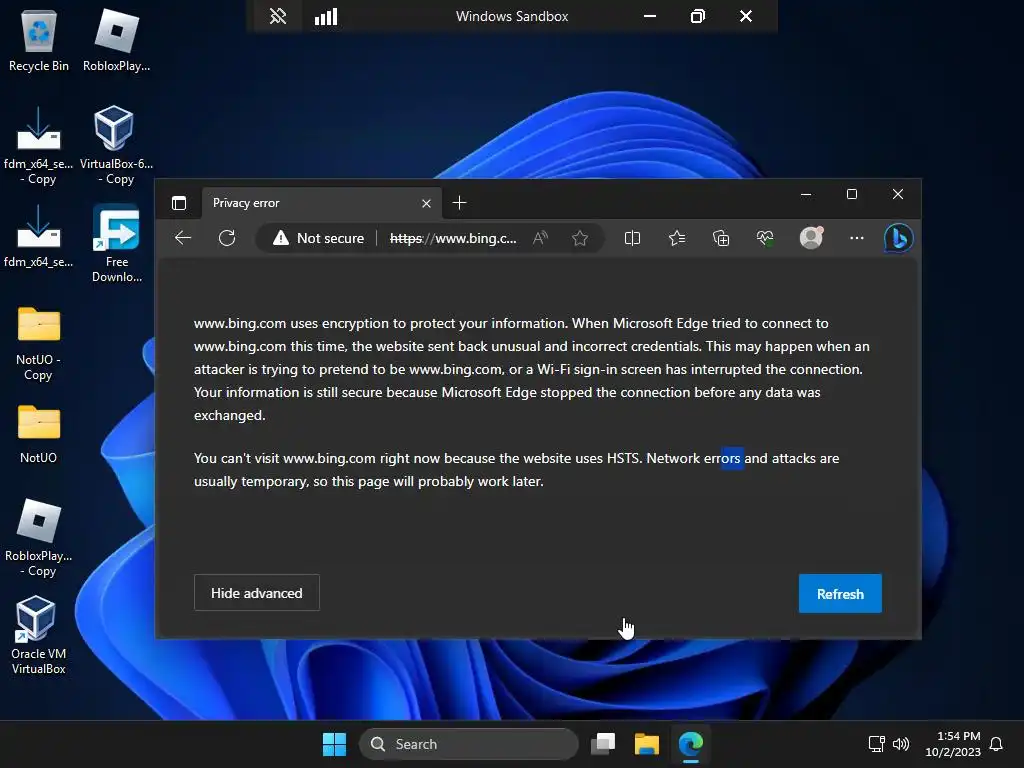Click the bing URL in address bar
Screen dimensions: 1024x768
(x=453, y=238)
